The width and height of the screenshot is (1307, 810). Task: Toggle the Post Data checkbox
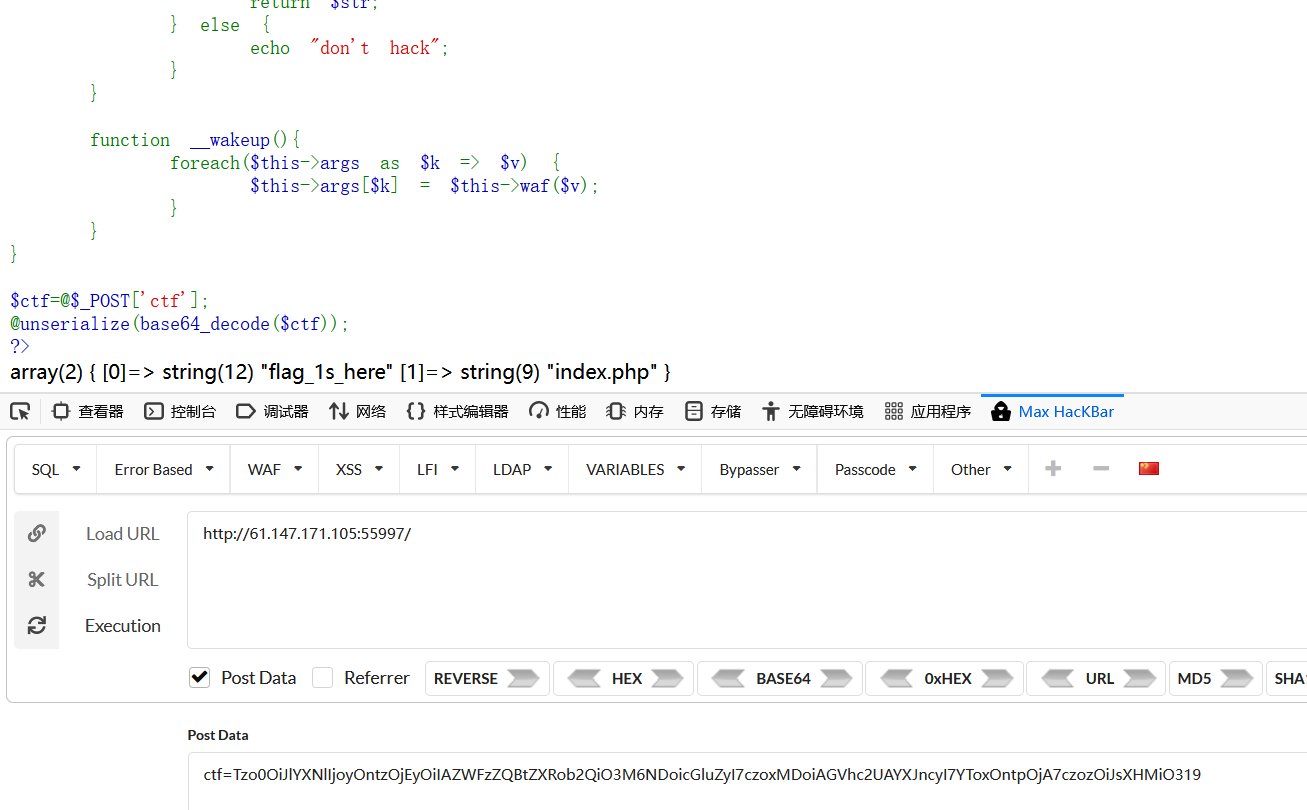[x=199, y=677]
